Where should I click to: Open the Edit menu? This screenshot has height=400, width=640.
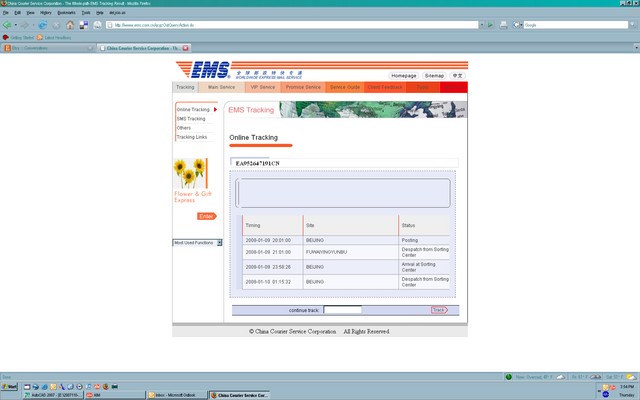pos(18,13)
